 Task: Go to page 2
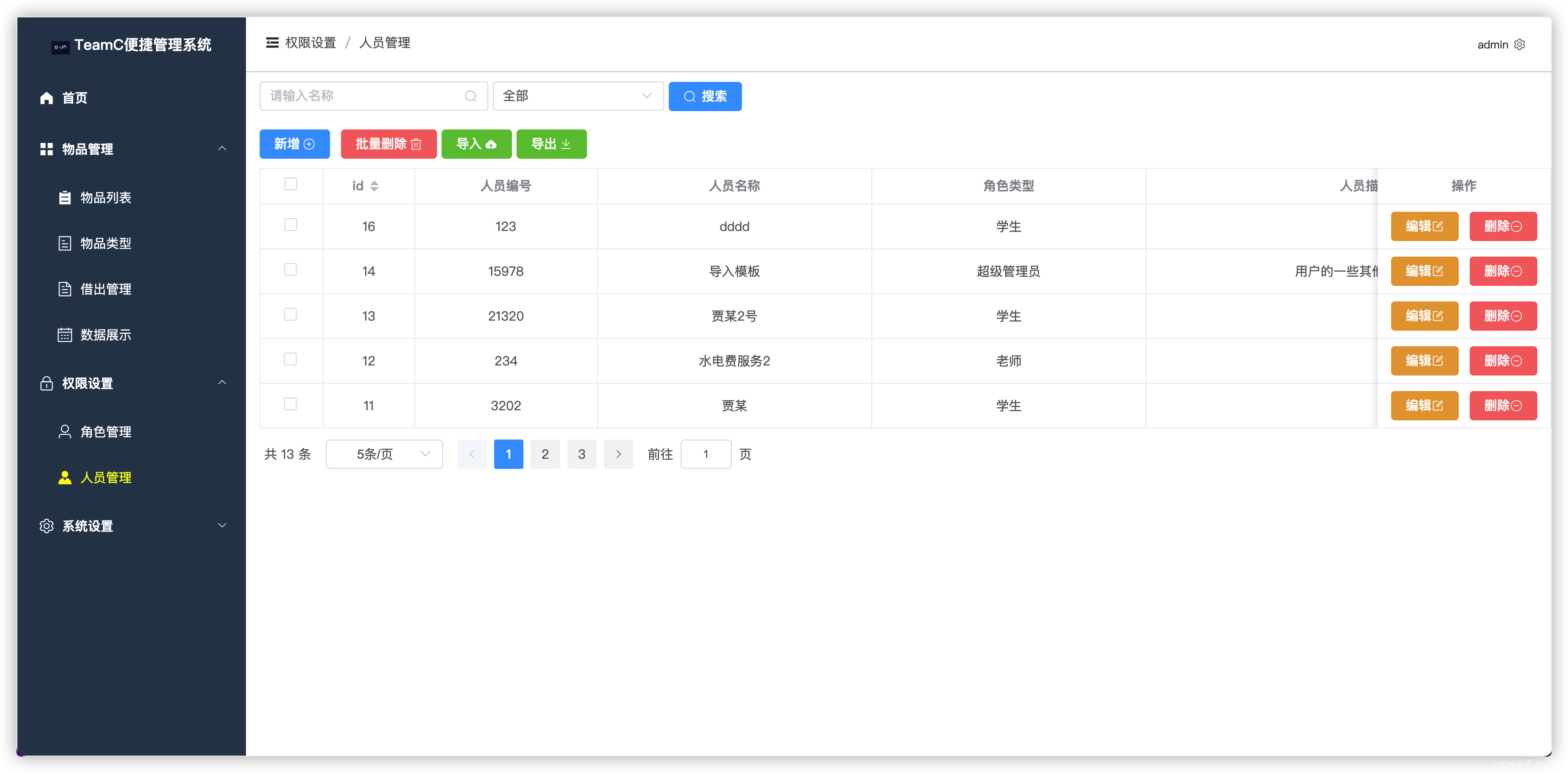pos(545,454)
